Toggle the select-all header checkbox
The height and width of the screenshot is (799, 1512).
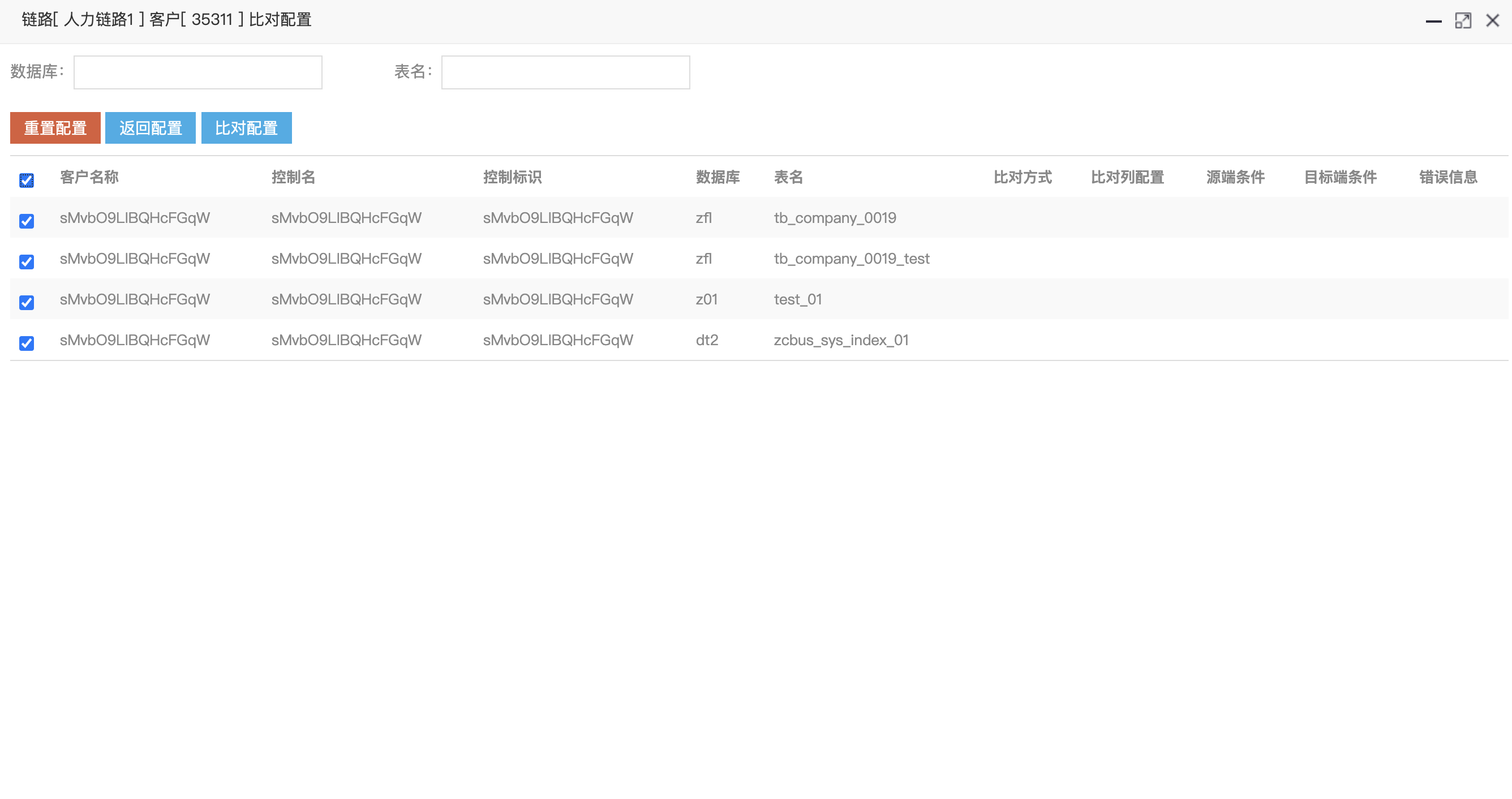[27, 181]
